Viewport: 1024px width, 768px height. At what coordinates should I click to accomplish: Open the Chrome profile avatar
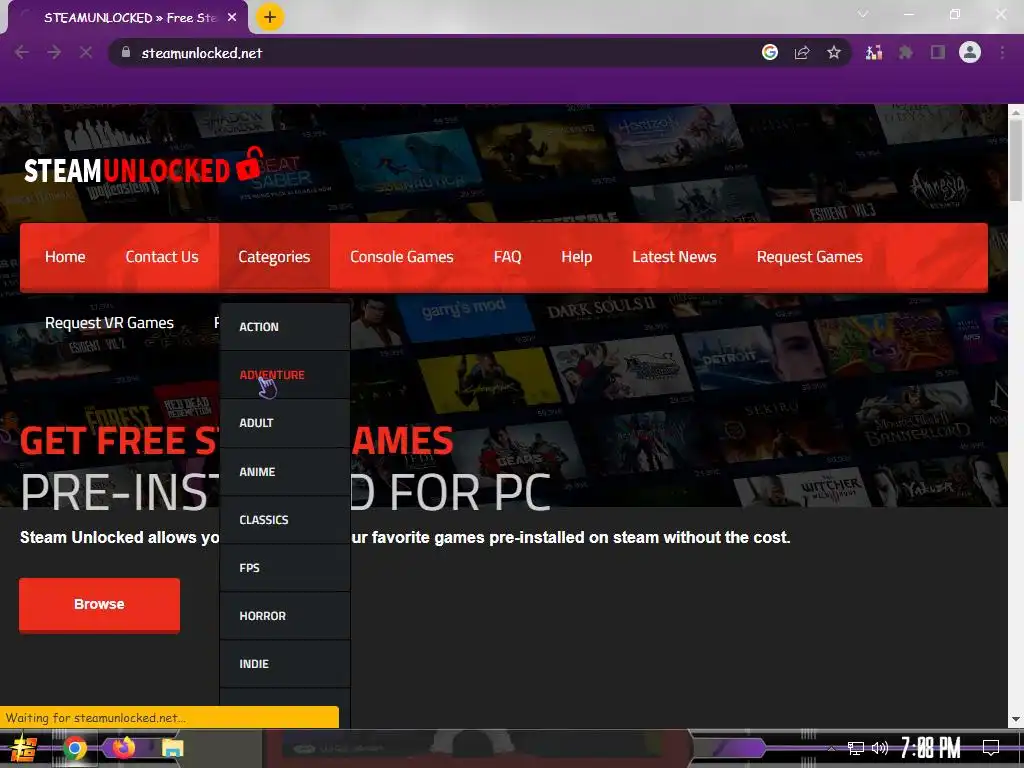click(970, 52)
